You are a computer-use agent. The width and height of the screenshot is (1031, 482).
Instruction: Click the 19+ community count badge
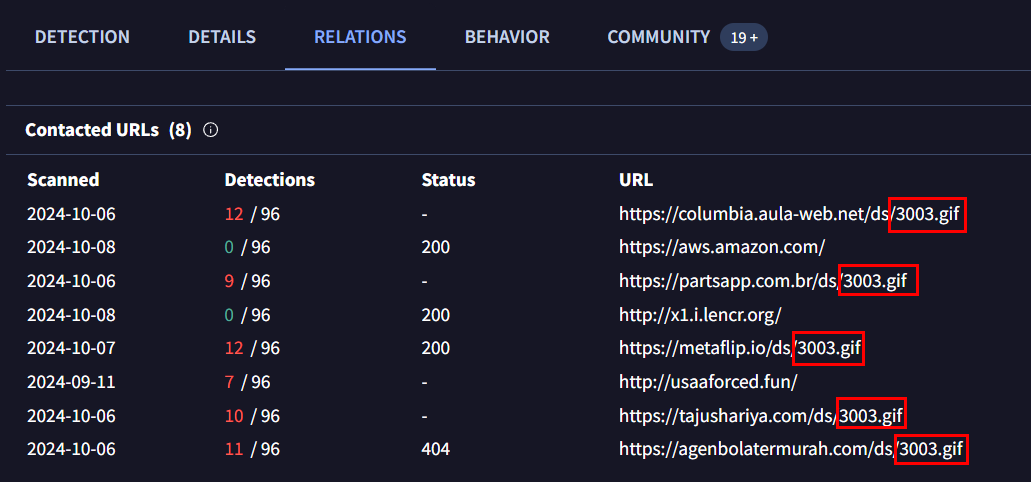click(743, 37)
